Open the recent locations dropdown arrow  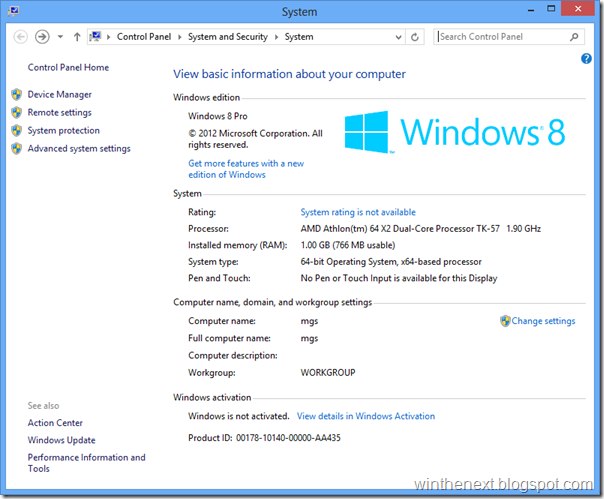tap(60, 37)
